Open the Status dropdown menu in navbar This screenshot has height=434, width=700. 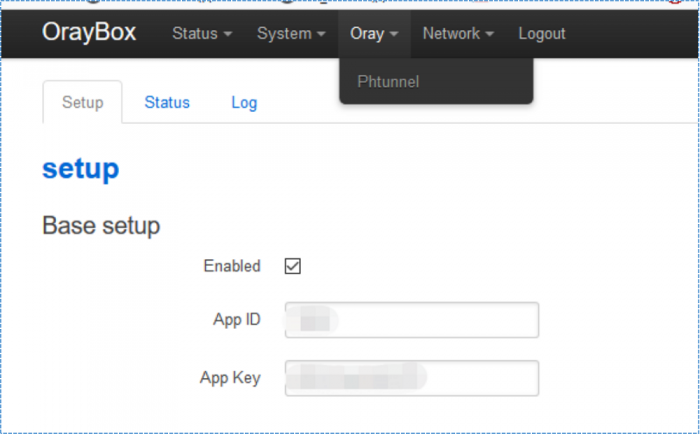click(202, 33)
